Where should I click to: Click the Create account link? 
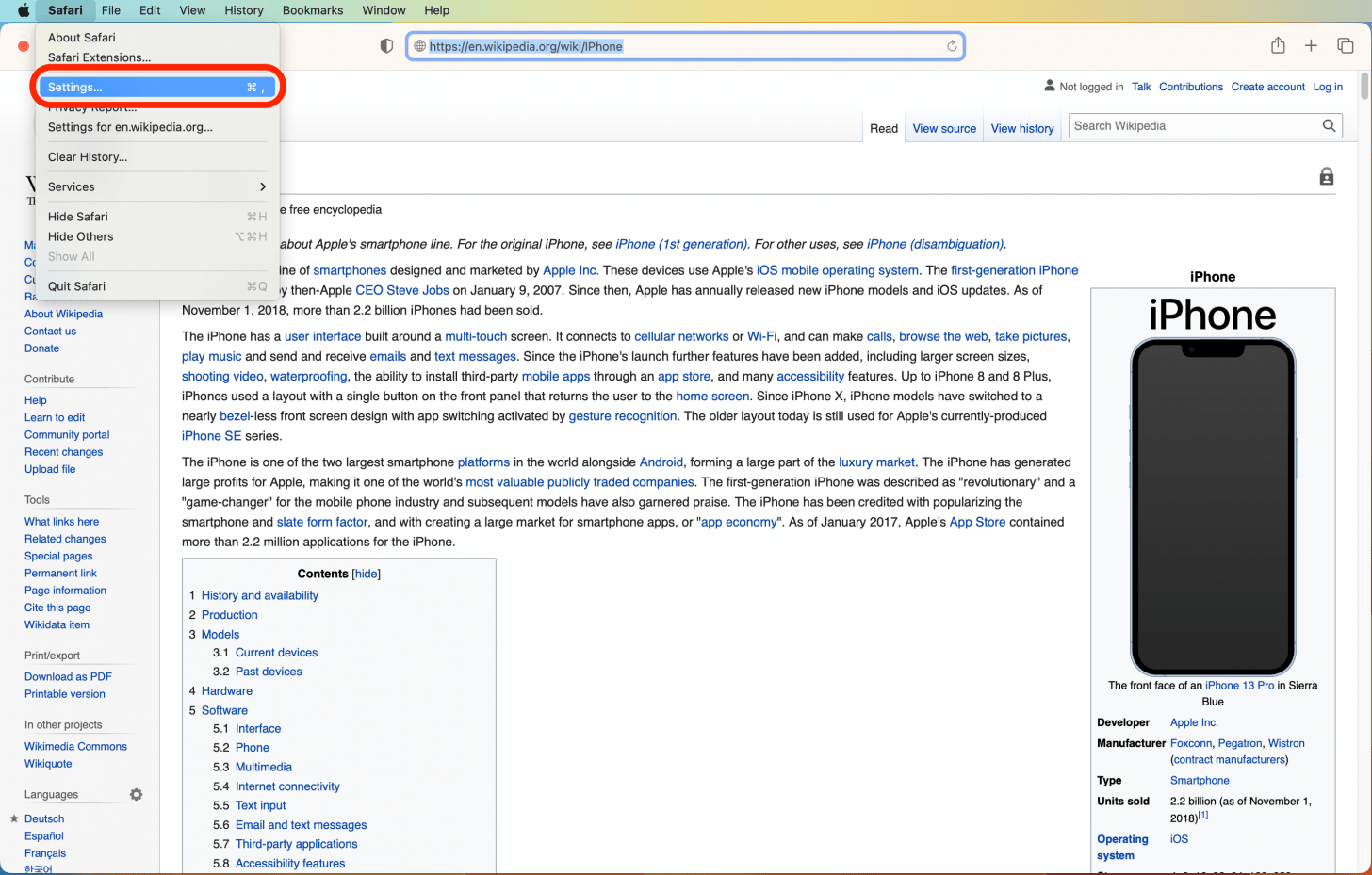[1267, 87]
